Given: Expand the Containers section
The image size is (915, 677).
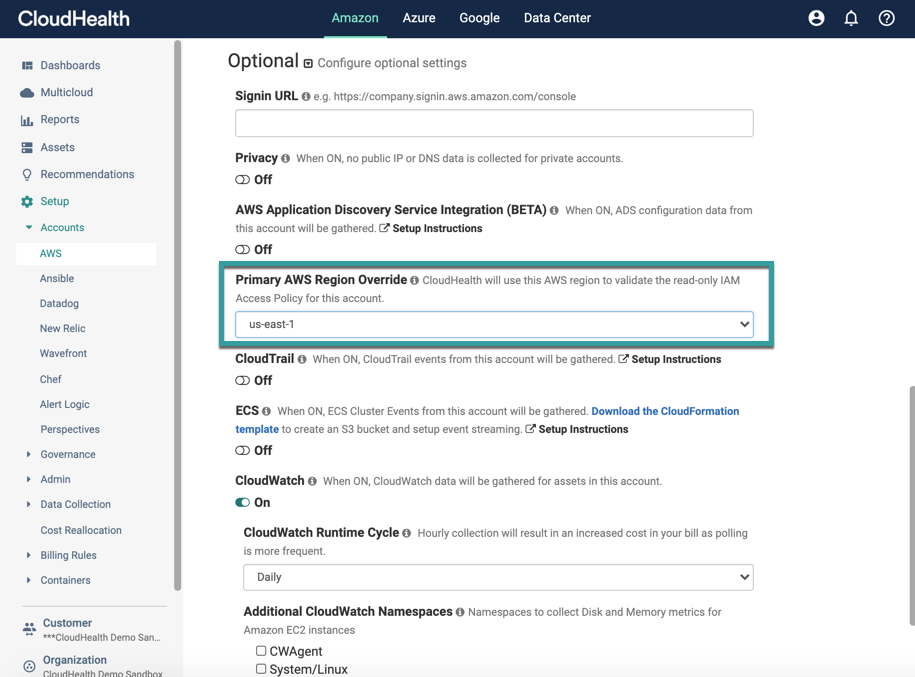Looking at the screenshot, I should point(29,580).
